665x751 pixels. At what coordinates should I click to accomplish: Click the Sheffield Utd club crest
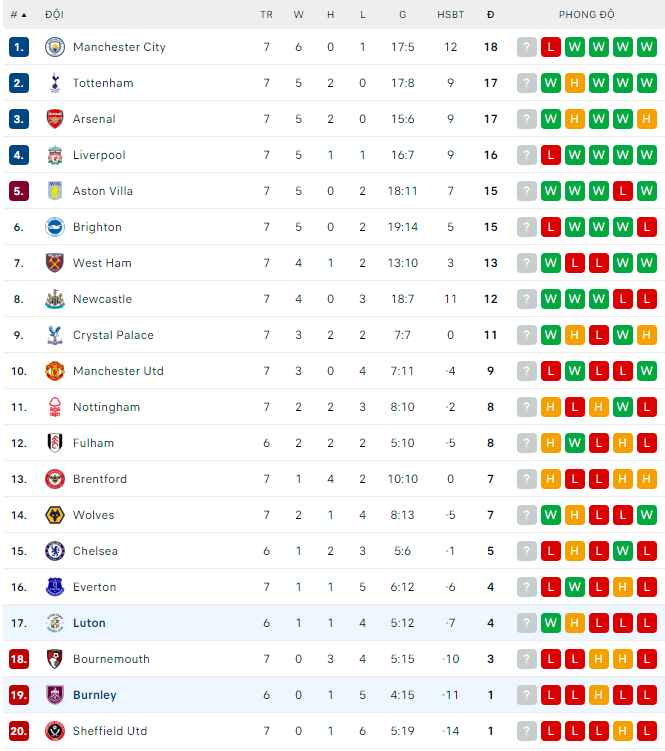point(55,731)
